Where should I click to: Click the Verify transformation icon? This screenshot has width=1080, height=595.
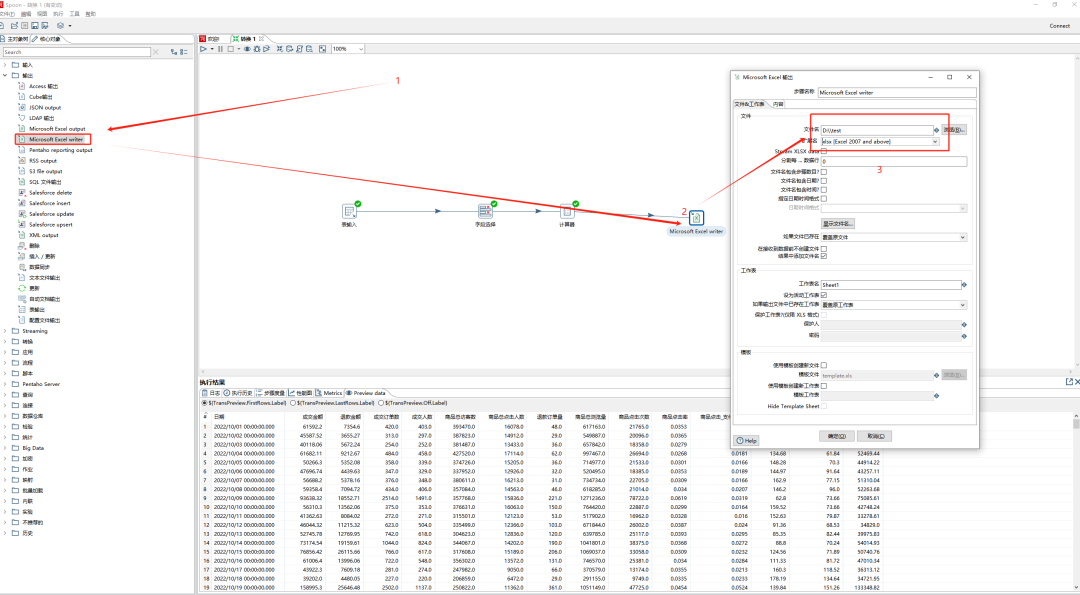pos(280,49)
